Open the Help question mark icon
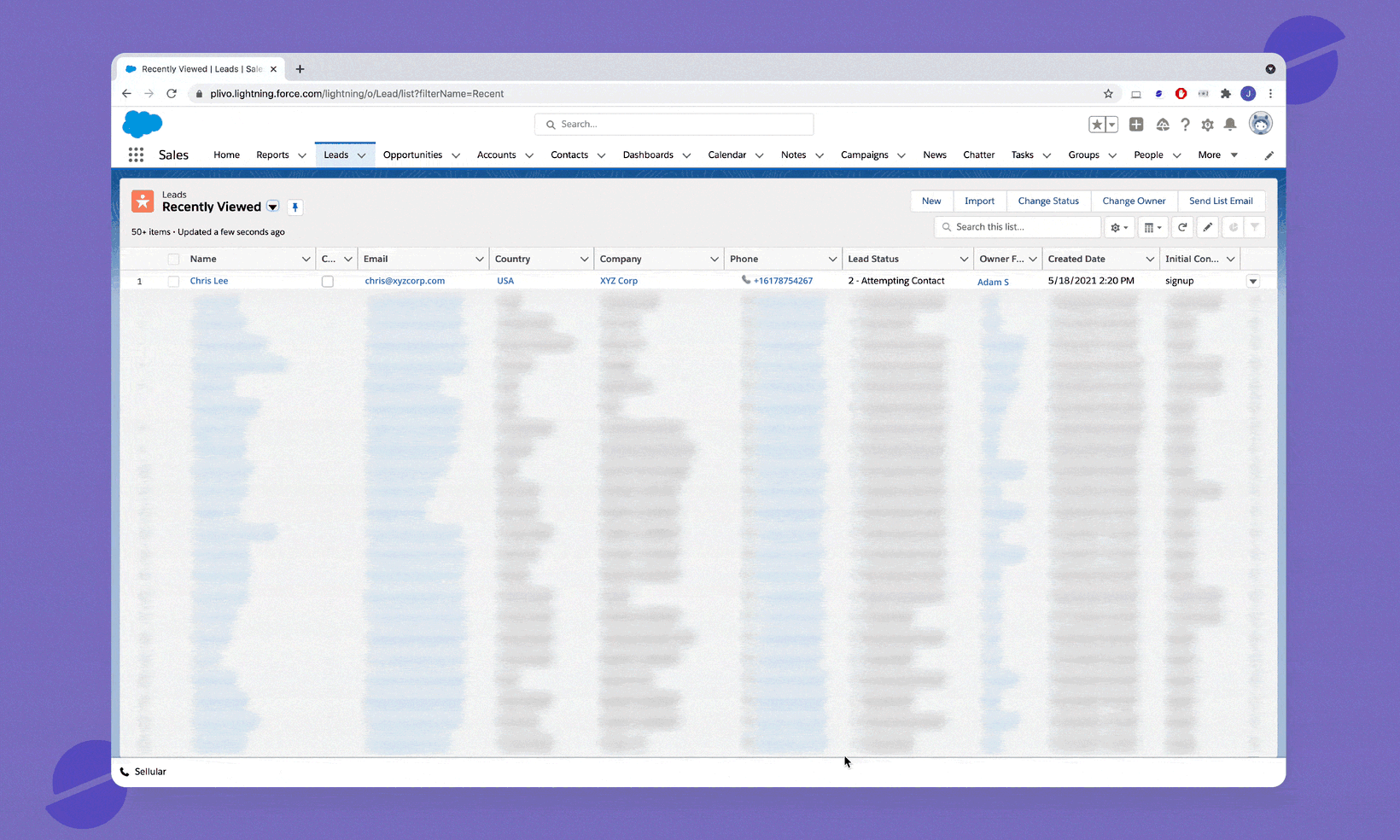Viewport: 1400px width, 840px height. (1185, 125)
